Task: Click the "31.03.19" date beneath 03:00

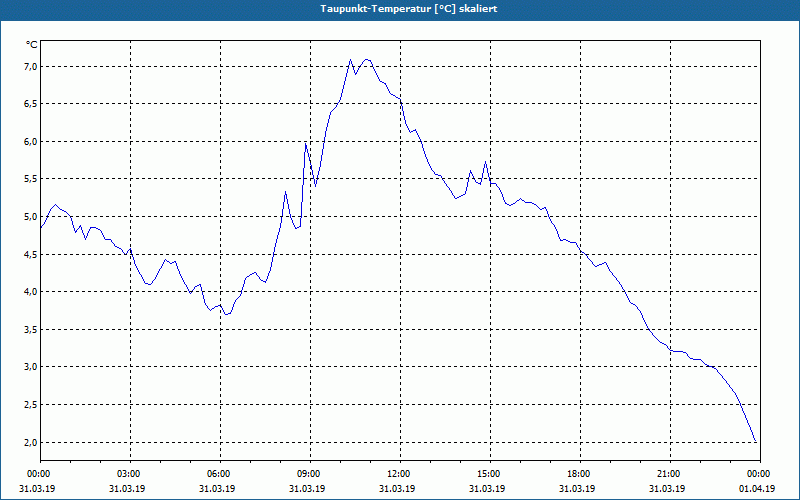Action: 127,488
